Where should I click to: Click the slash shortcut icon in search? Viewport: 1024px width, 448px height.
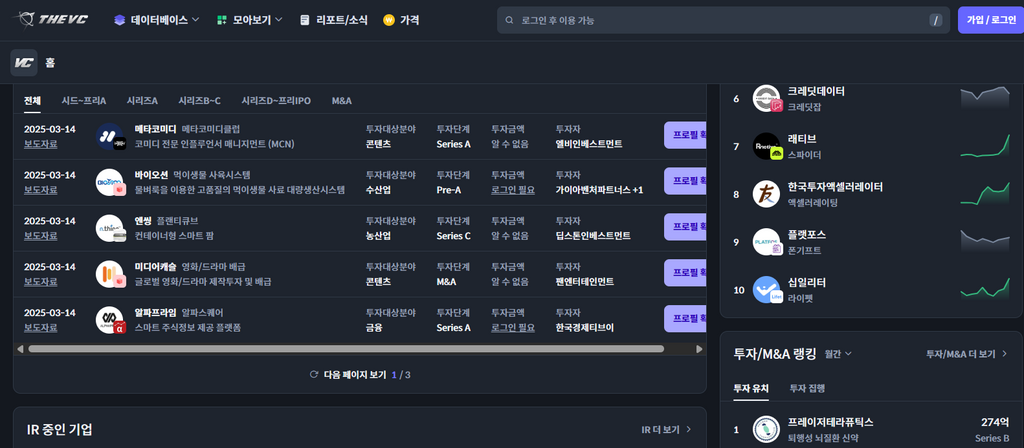[x=936, y=20]
